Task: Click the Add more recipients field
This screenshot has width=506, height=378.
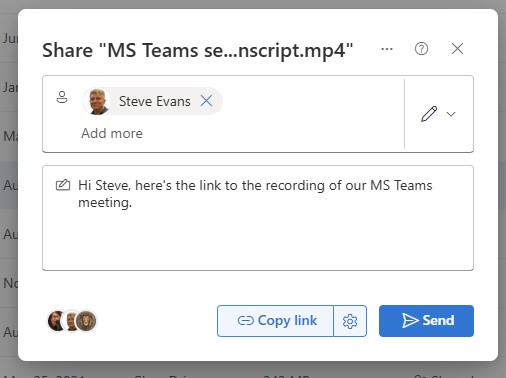Action: (112, 133)
